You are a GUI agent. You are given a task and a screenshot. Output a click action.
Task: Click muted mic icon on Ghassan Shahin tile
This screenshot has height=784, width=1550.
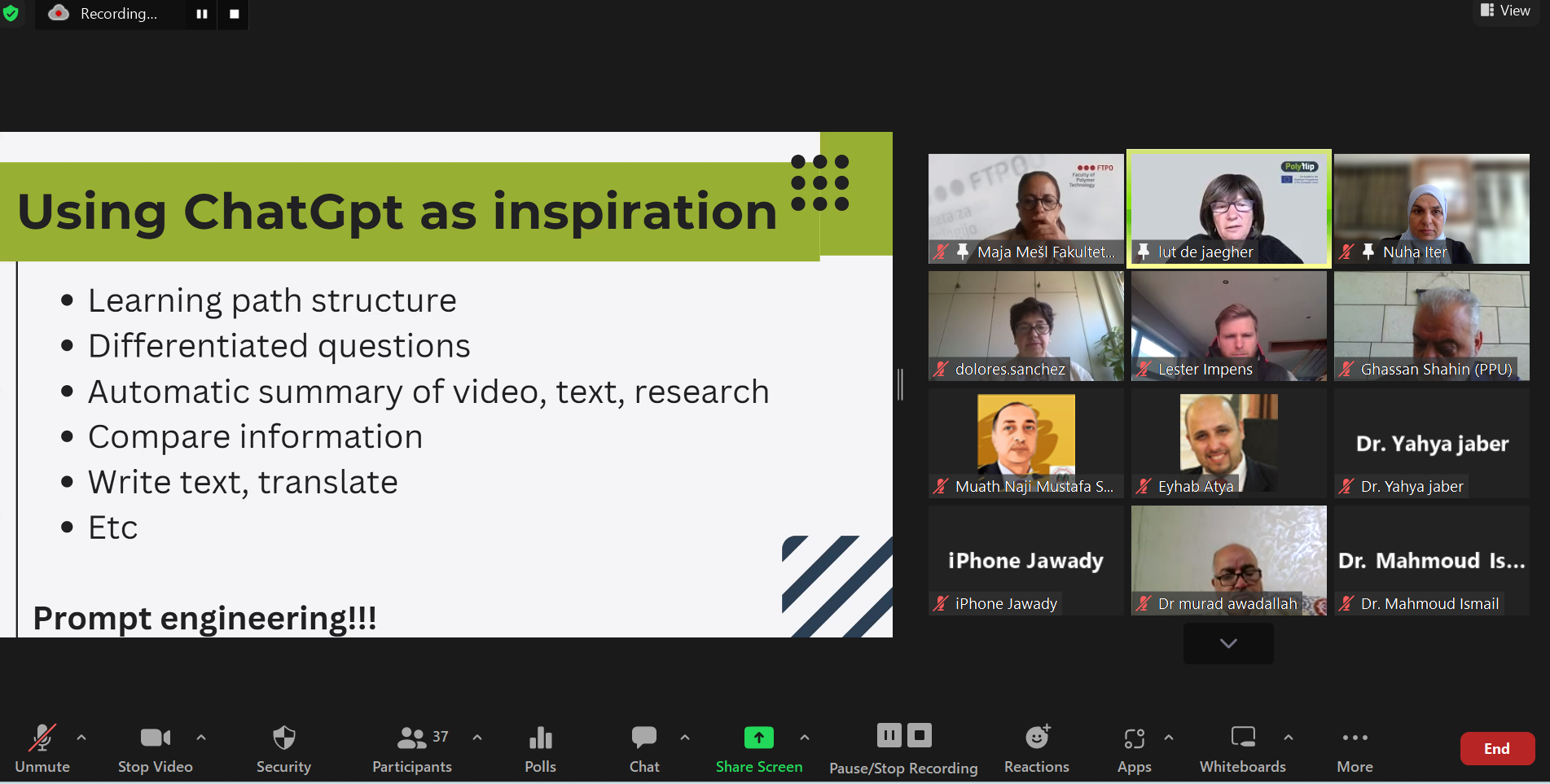point(1346,369)
